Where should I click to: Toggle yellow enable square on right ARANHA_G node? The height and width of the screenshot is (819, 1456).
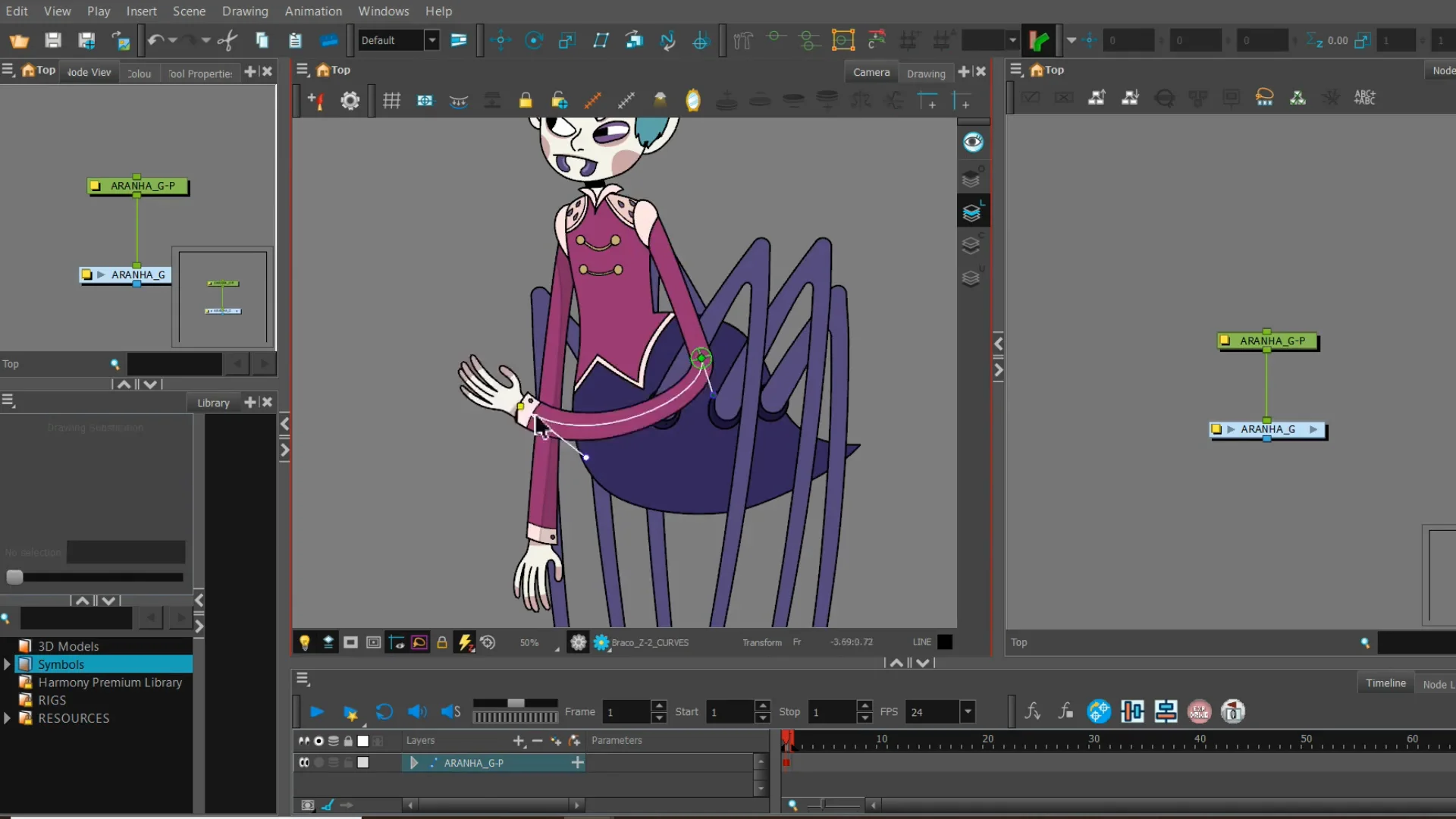point(1216,429)
